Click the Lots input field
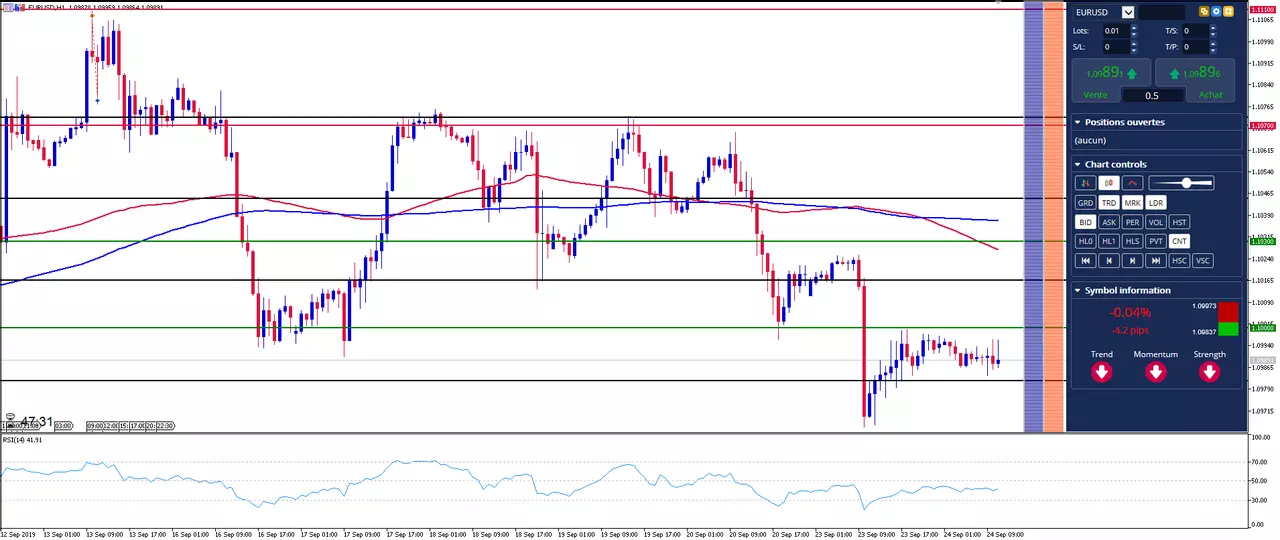The image size is (1280, 540). point(1115,31)
